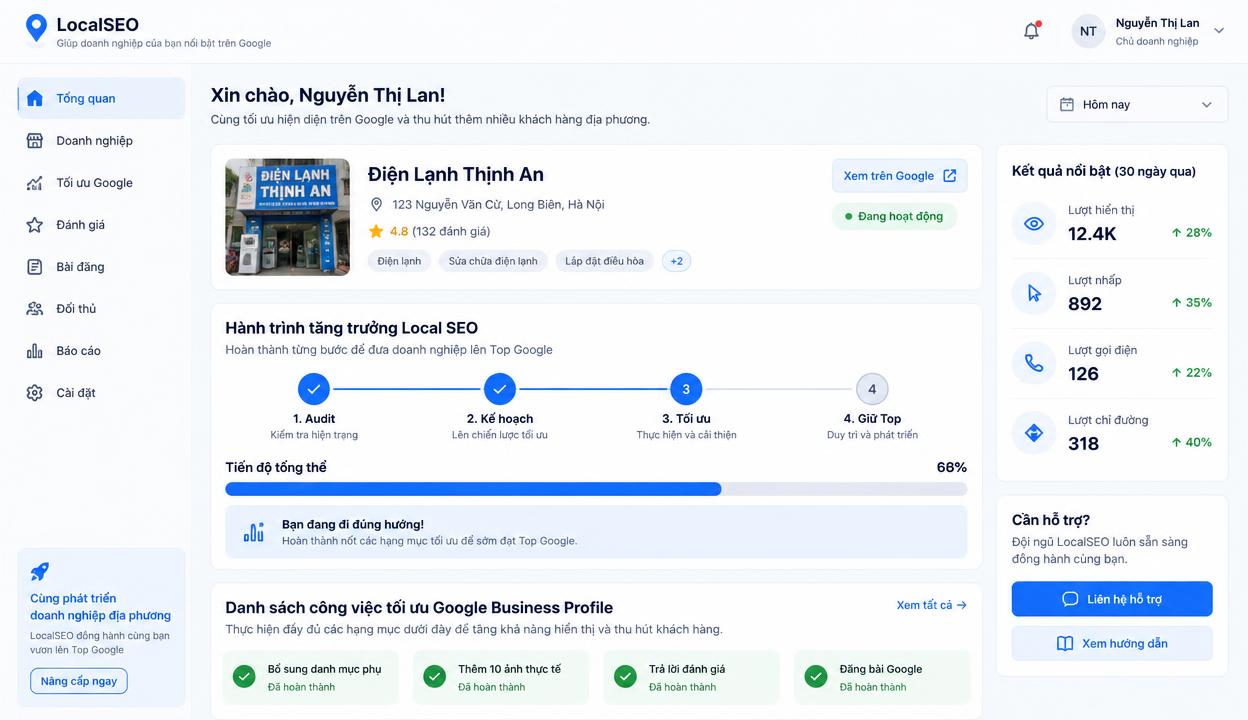Select the Sửa chữa điện lạnh category tag

click(x=493, y=261)
